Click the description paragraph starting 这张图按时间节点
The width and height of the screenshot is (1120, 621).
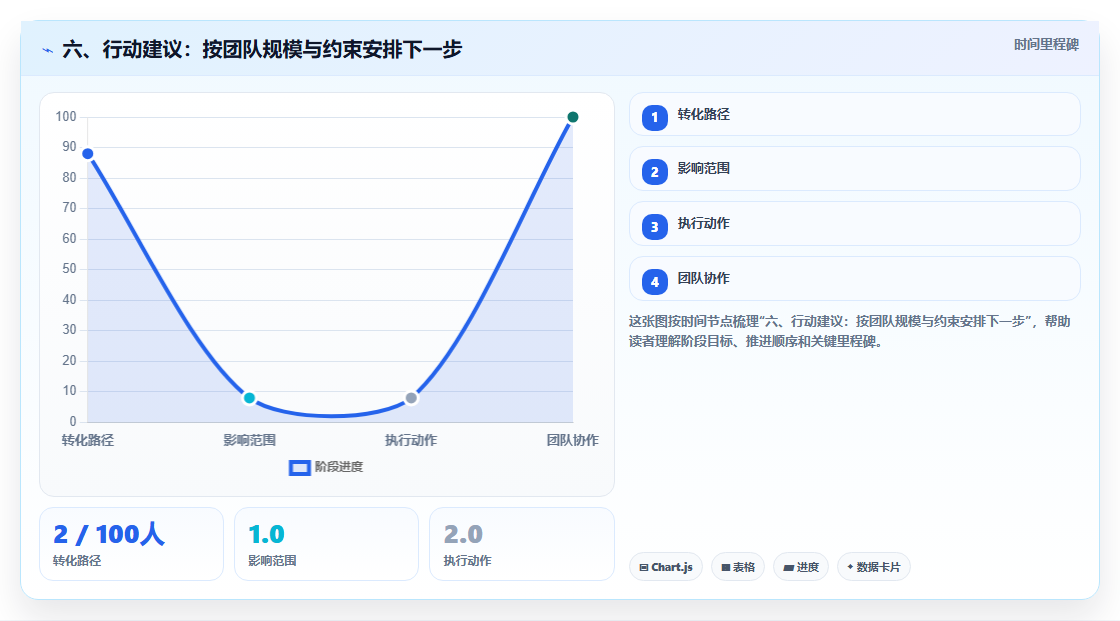click(850, 332)
